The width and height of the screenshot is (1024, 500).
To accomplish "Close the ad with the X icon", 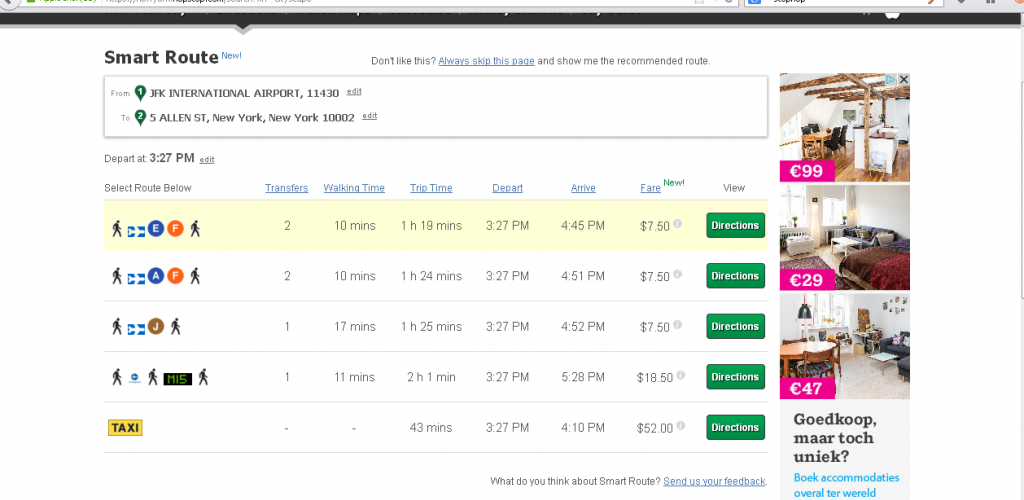I will click(903, 80).
